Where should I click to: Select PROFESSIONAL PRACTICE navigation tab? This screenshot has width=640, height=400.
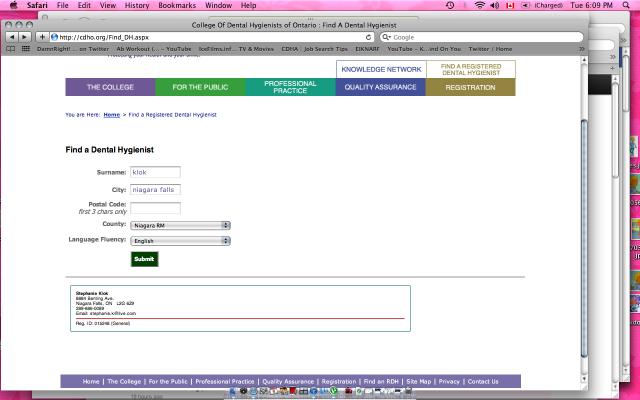tap(290, 87)
